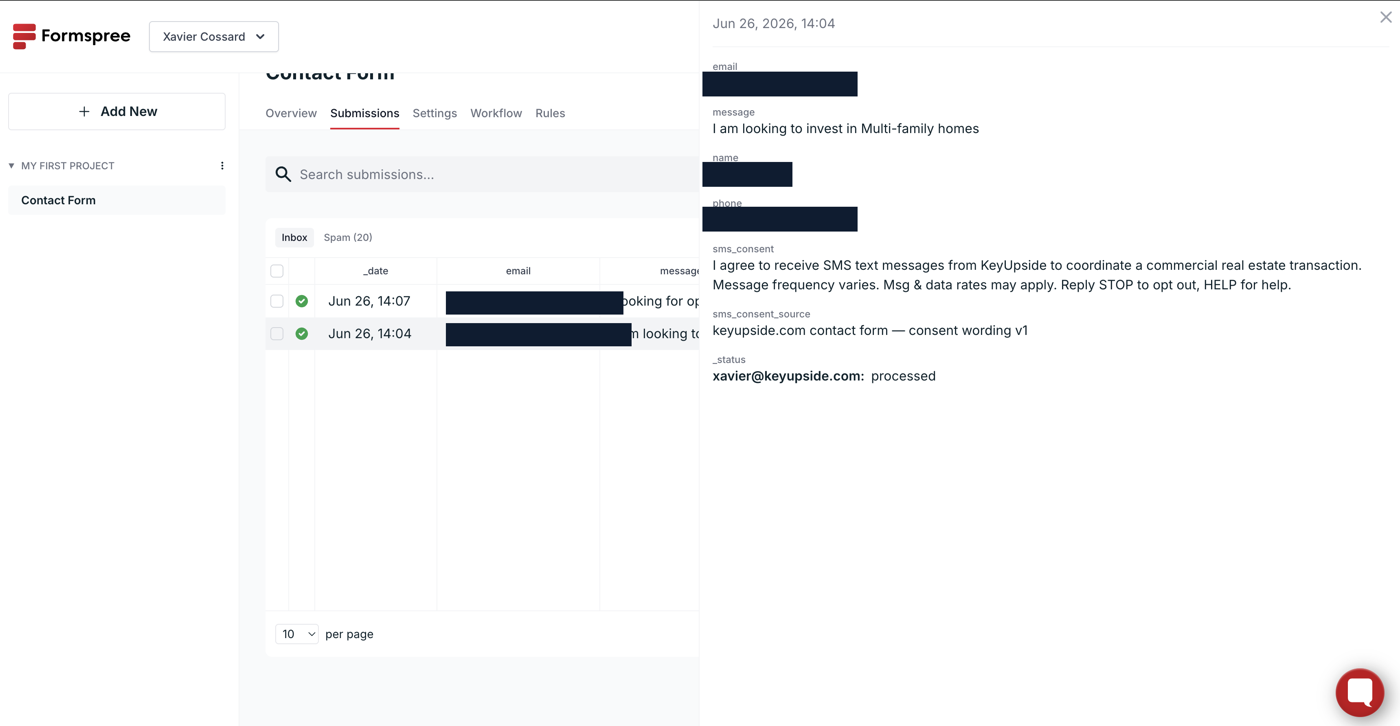The width and height of the screenshot is (1400, 726).
Task: Click the Search submissions field
Action: [x=482, y=174]
